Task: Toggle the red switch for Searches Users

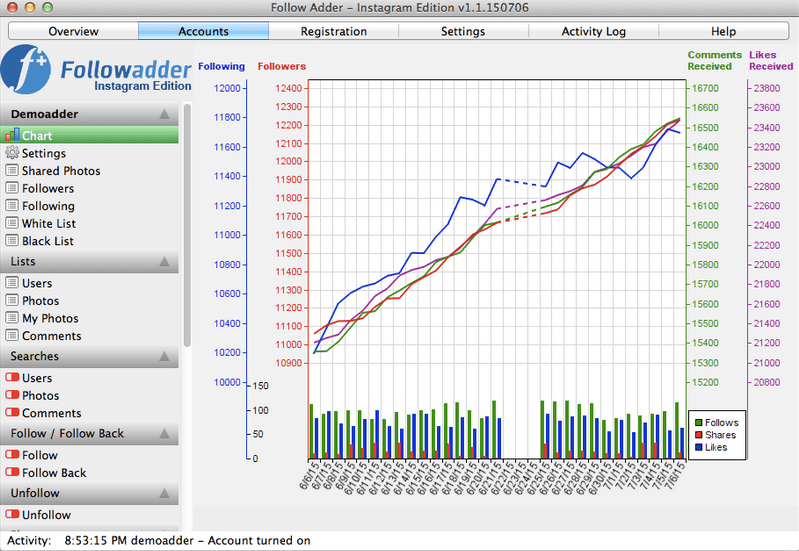Action: [12, 377]
